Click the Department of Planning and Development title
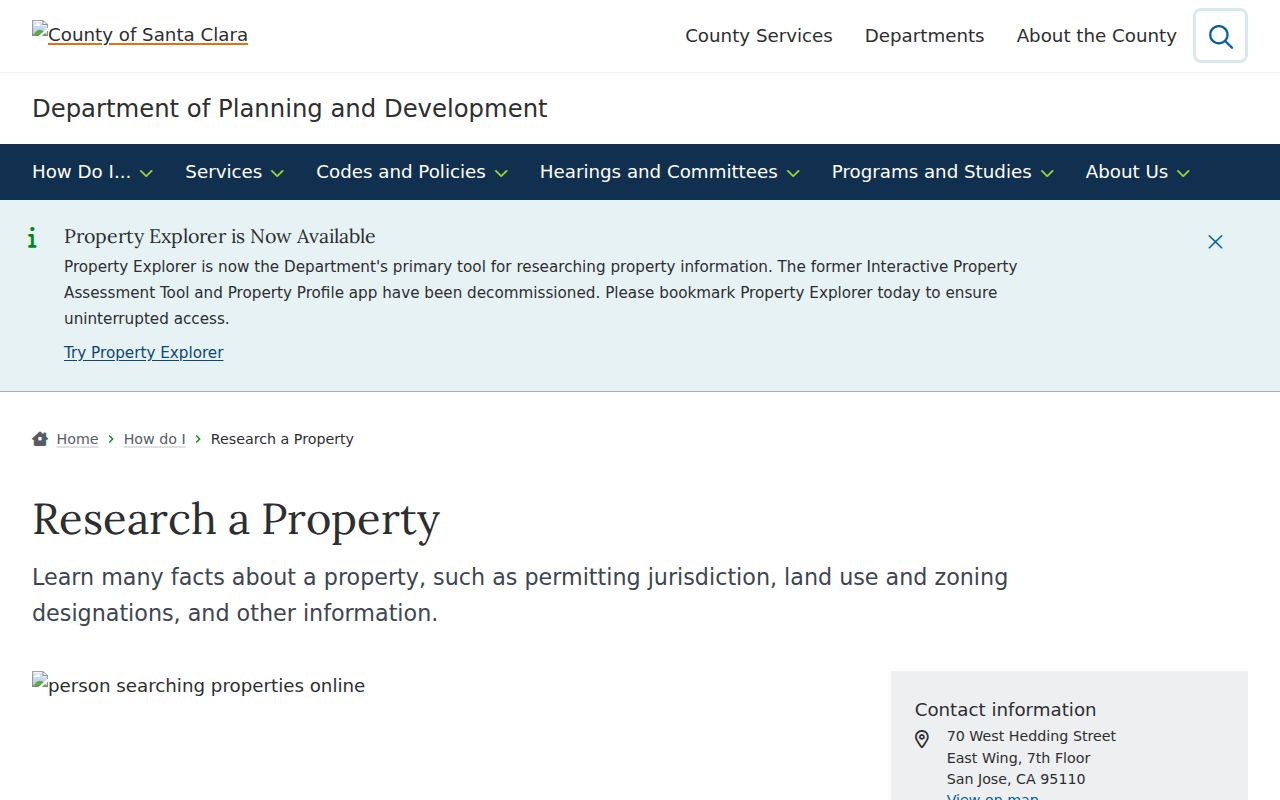Screen dimensions: 1280x800 (x=290, y=108)
